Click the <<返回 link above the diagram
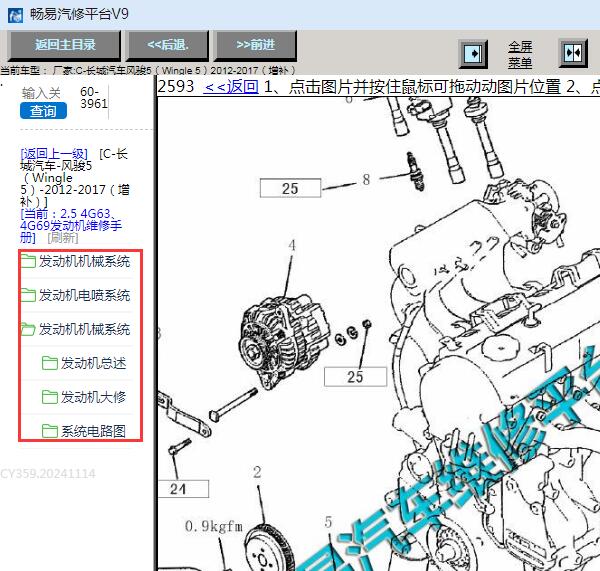 [231, 86]
